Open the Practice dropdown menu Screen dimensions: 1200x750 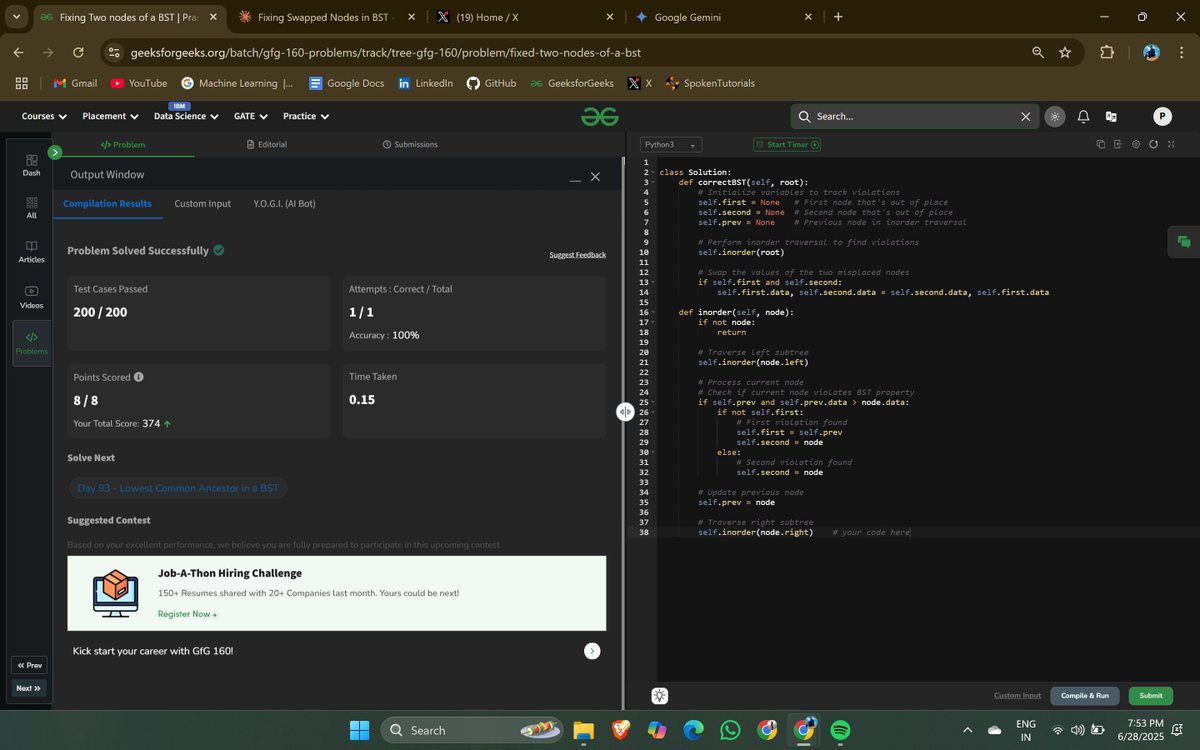tap(306, 116)
